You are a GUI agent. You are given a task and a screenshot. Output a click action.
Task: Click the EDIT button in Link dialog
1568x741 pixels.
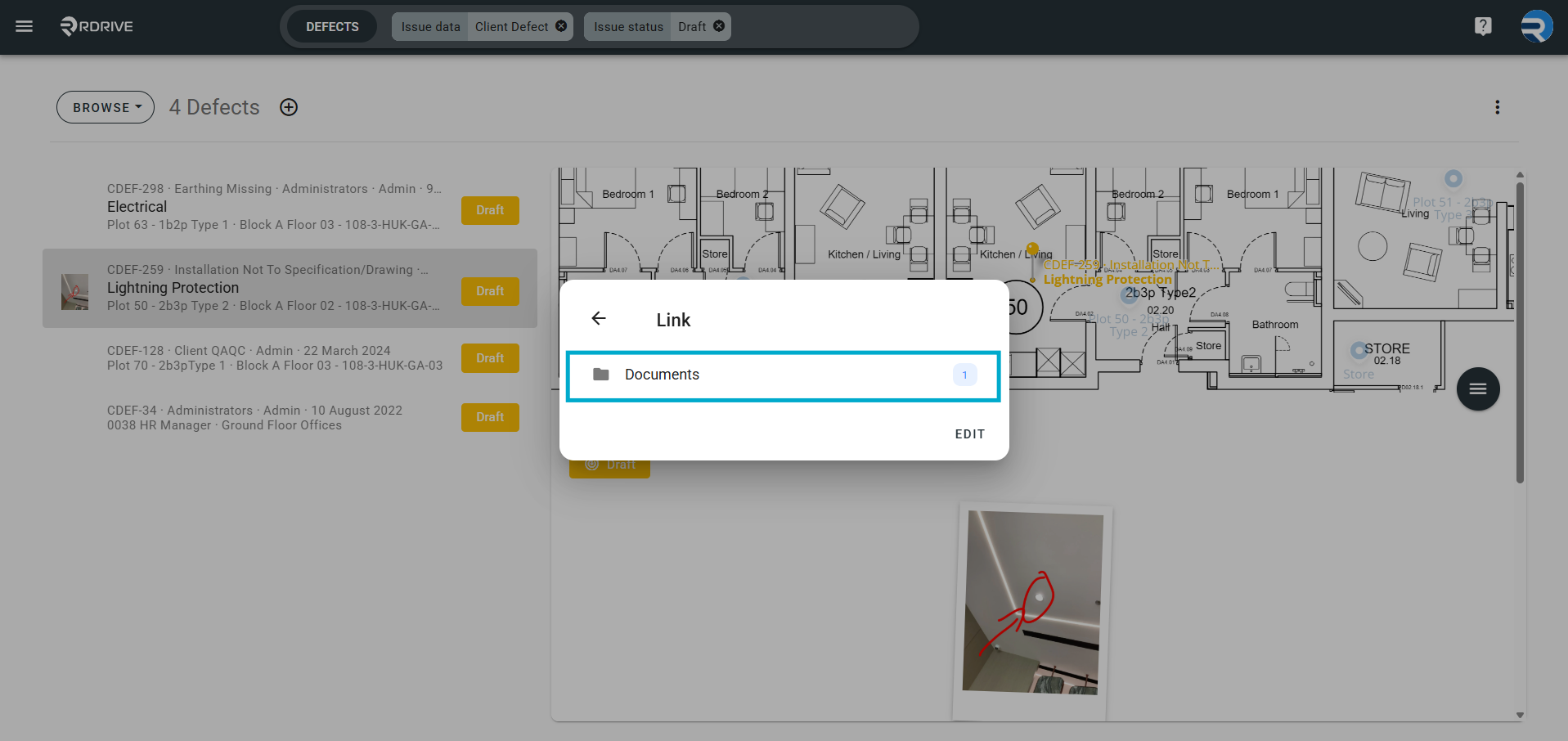pyautogui.click(x=969, y=434)
